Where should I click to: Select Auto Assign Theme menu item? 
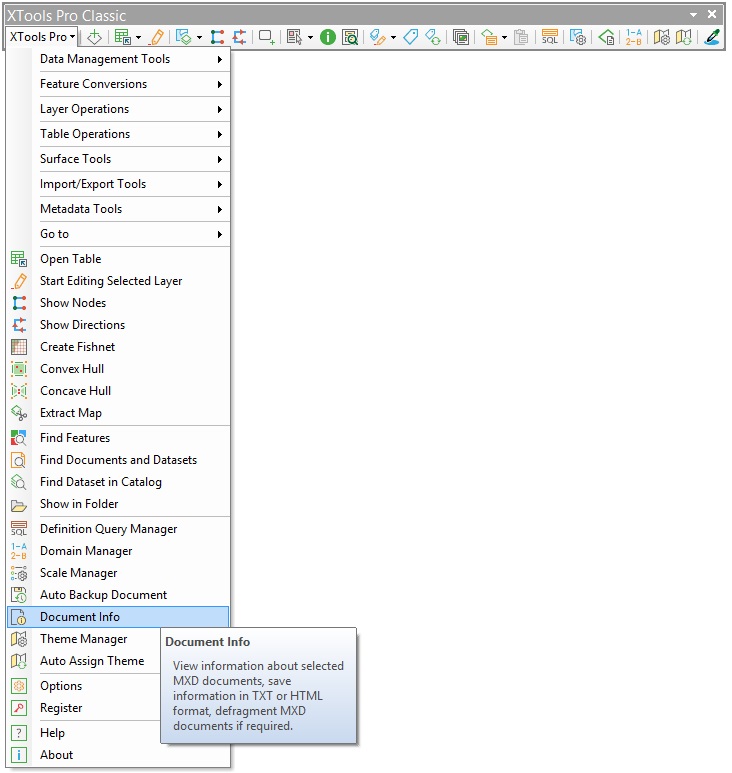(84, 661)
